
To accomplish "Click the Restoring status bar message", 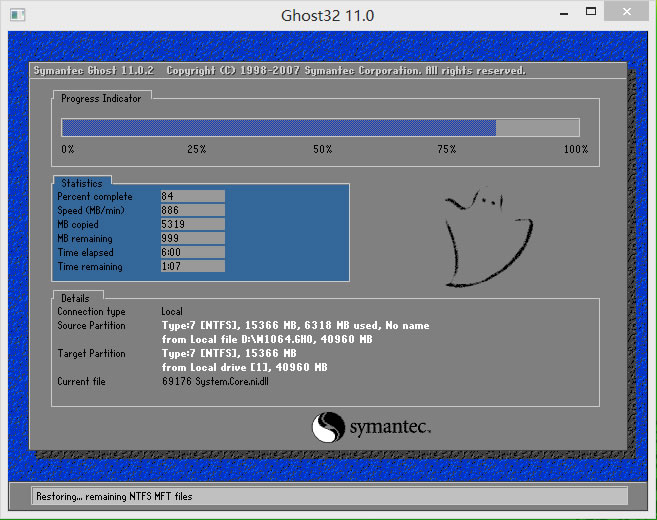I will tap(114, 496).
